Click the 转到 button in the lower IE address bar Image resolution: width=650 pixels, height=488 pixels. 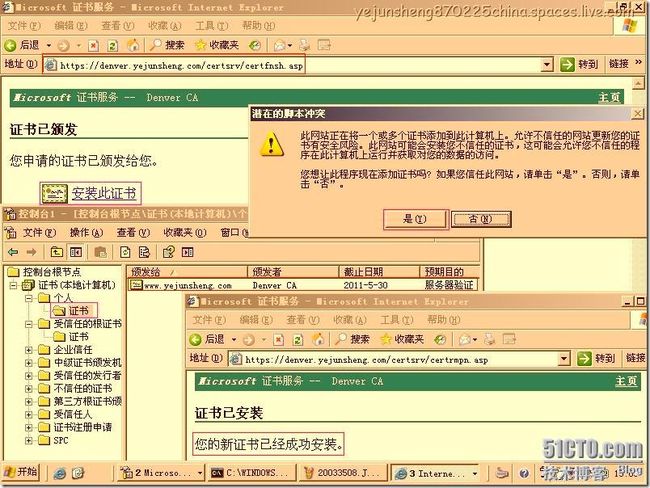[x=596, y=358]
